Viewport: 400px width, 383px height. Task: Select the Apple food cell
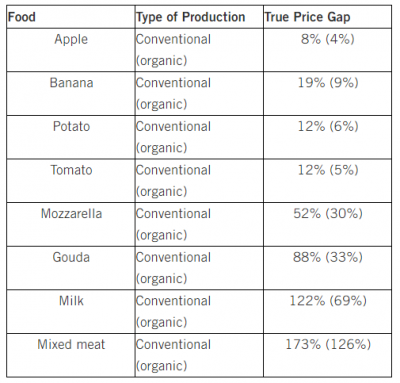(x=71, y=39)
